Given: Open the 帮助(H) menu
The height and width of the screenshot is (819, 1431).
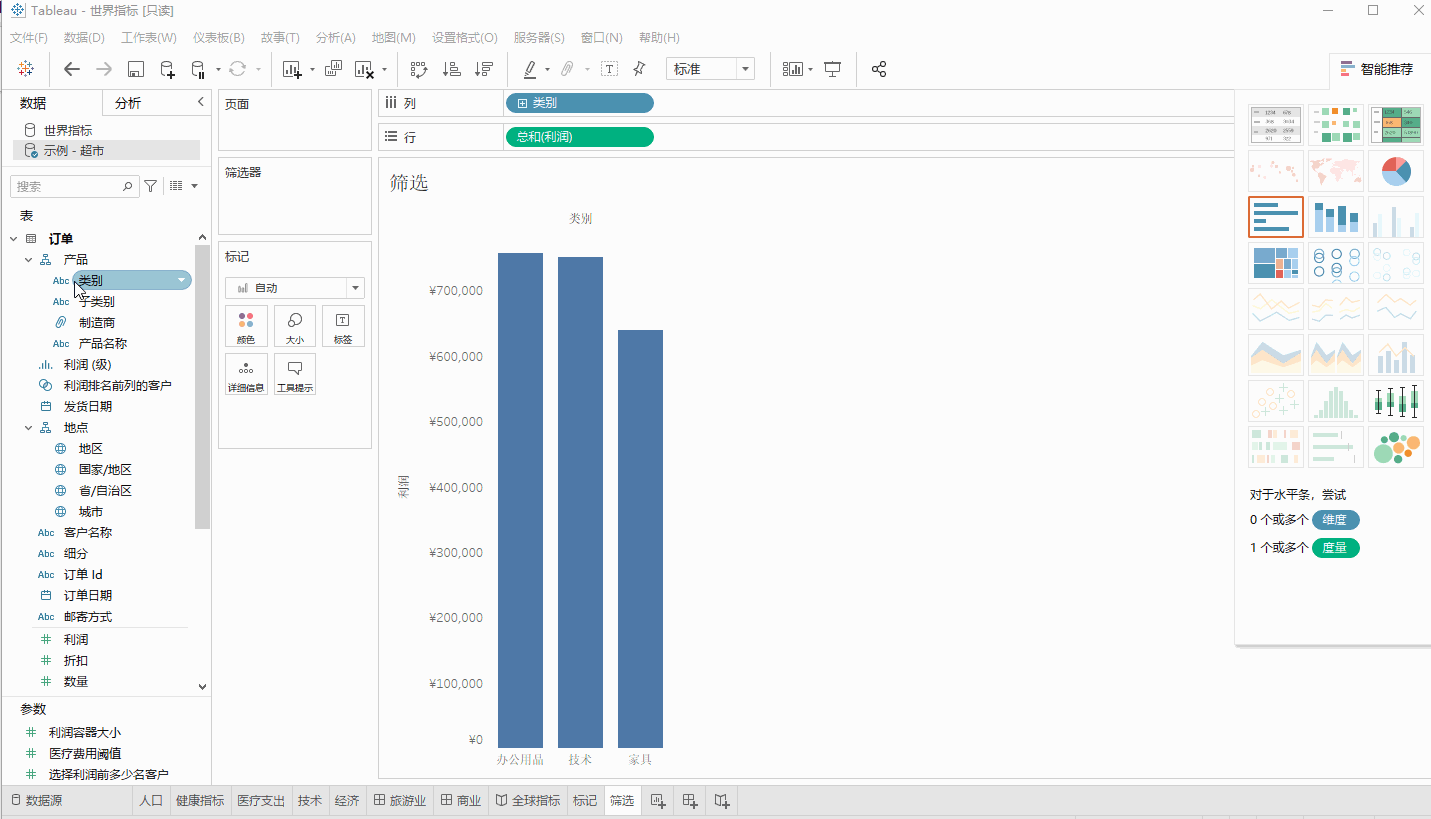Looking at the screenshot, I should coord(659,38).
